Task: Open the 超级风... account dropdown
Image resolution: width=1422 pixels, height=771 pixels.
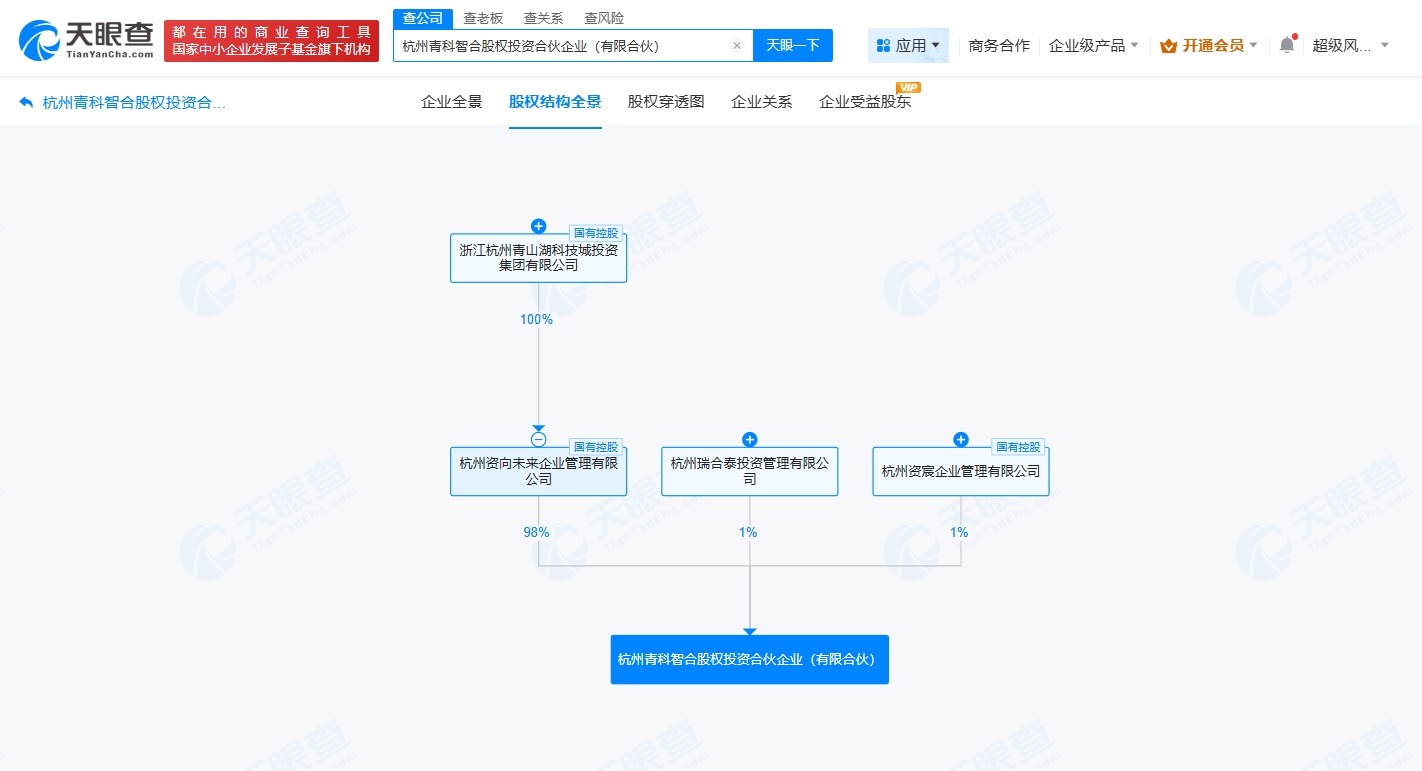Action: [x=1352, y=45]
